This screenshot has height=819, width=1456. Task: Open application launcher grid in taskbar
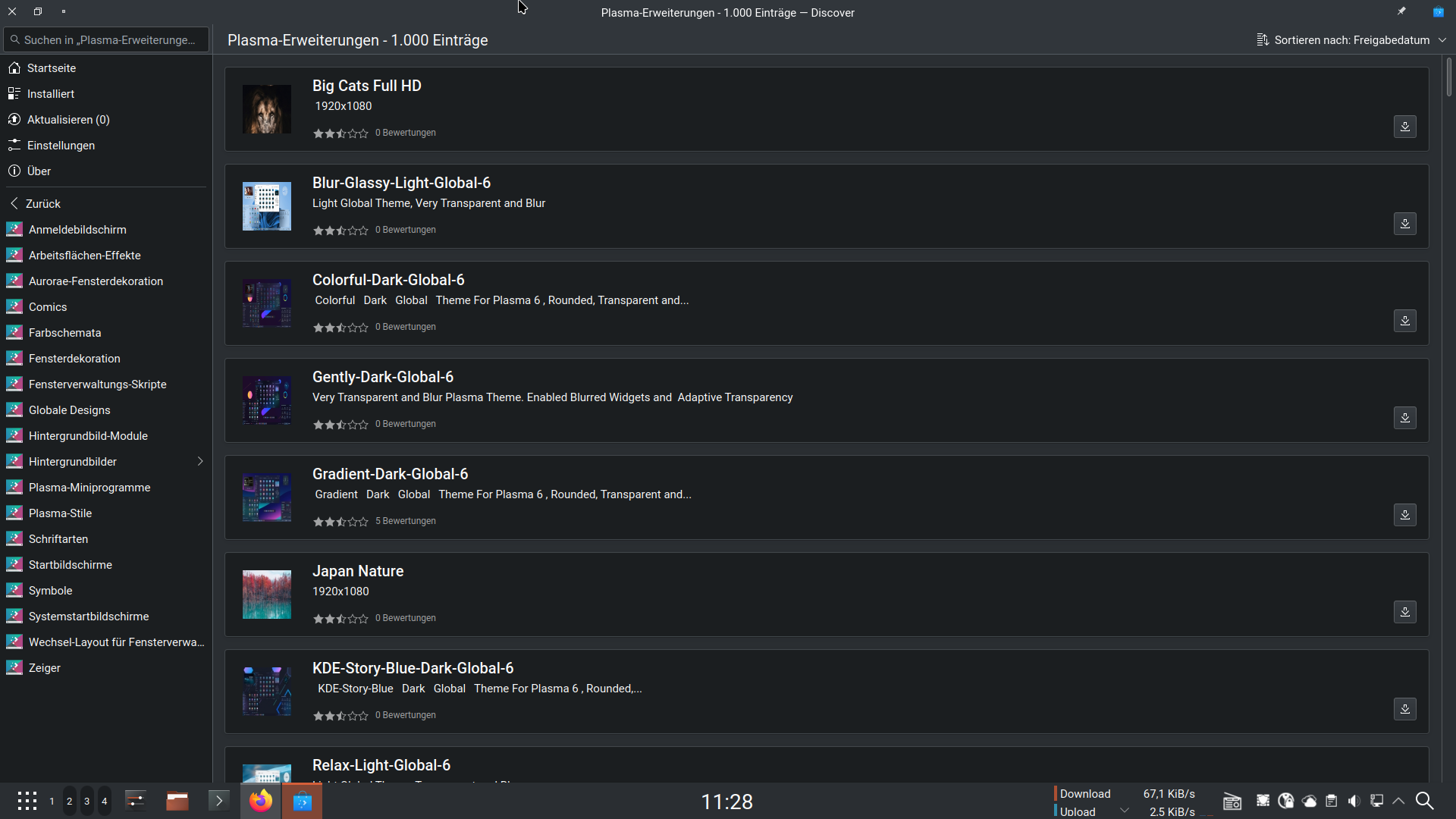pyautogui.click(x=27, y=801)
